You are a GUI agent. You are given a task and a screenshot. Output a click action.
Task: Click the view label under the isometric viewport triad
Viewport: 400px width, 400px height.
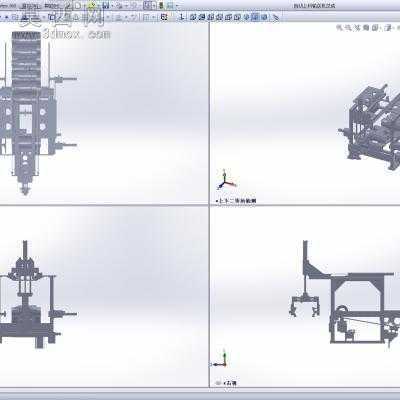(x=236, y=201)
